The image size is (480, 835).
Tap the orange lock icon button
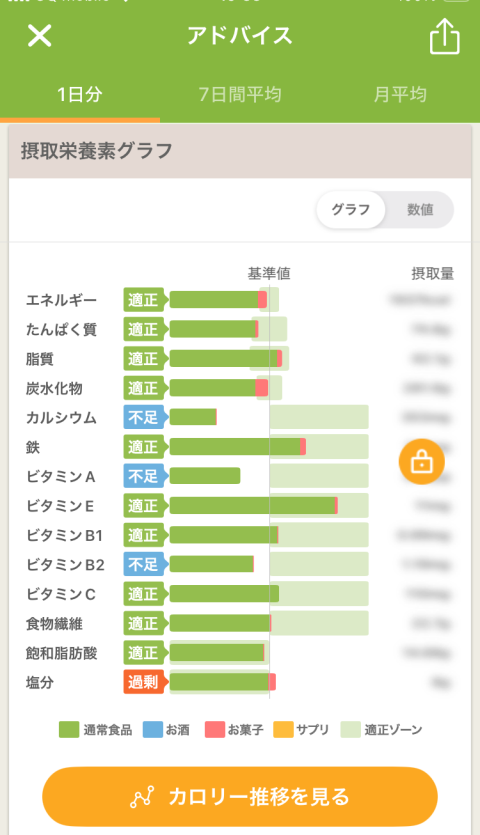[x=421, y=462]
